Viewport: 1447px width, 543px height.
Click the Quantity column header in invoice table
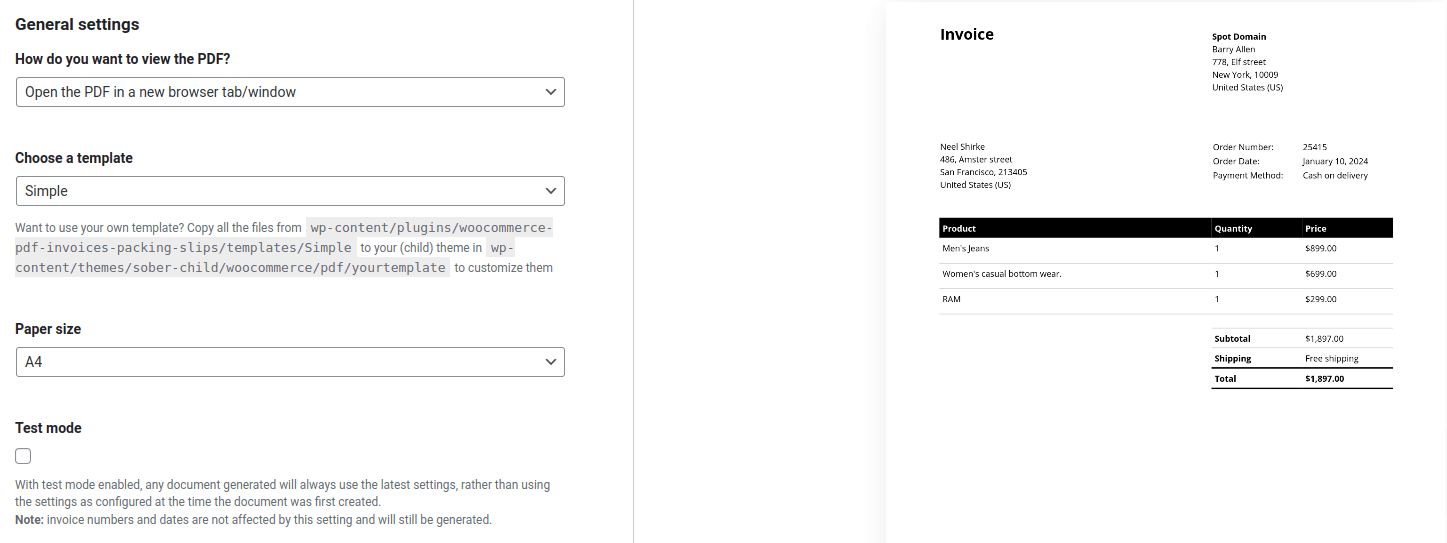(1232, 229)
